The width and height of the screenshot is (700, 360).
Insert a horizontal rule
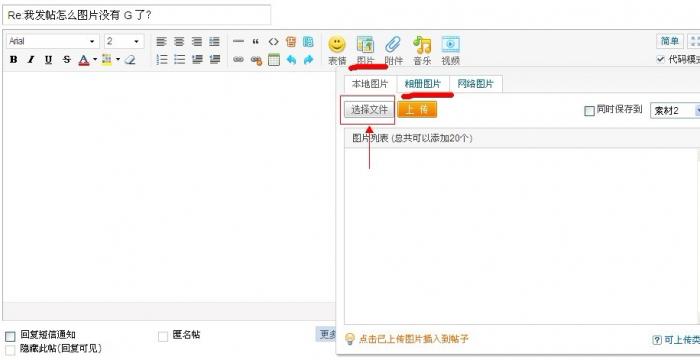(x=238, y=42)
